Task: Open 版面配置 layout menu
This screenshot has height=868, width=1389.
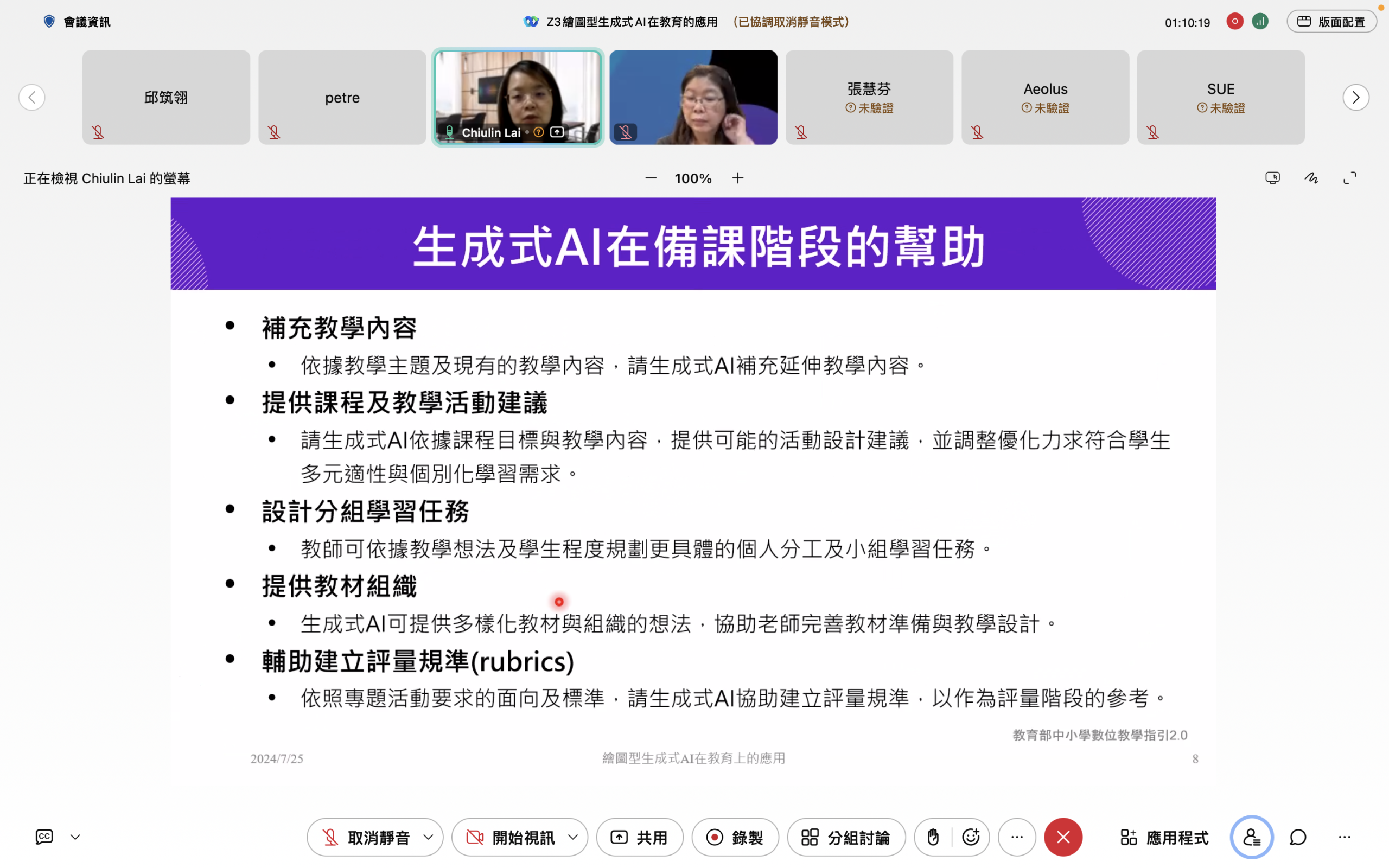Action: [1331, 22]
